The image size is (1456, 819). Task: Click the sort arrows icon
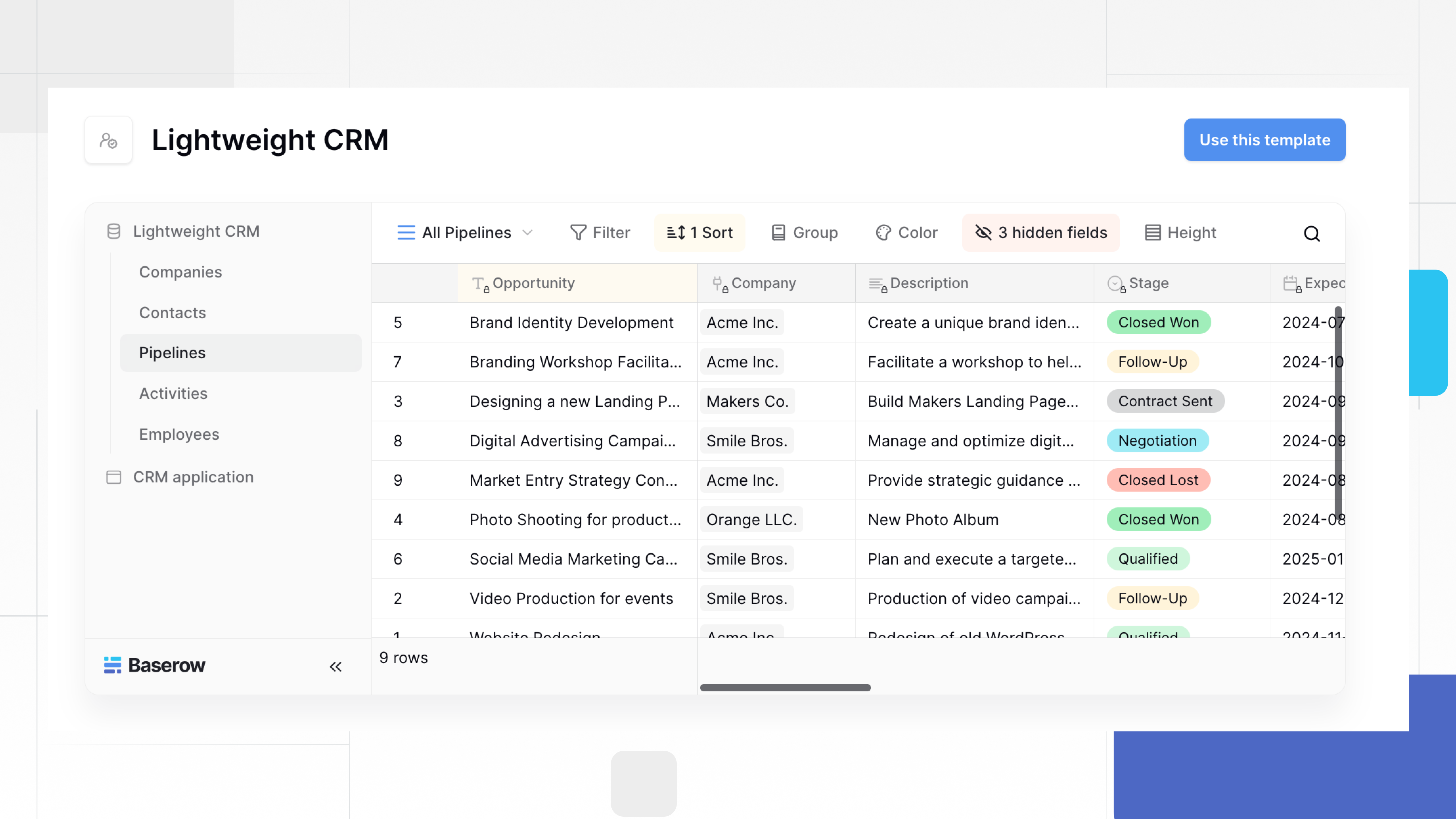(675, 232)
